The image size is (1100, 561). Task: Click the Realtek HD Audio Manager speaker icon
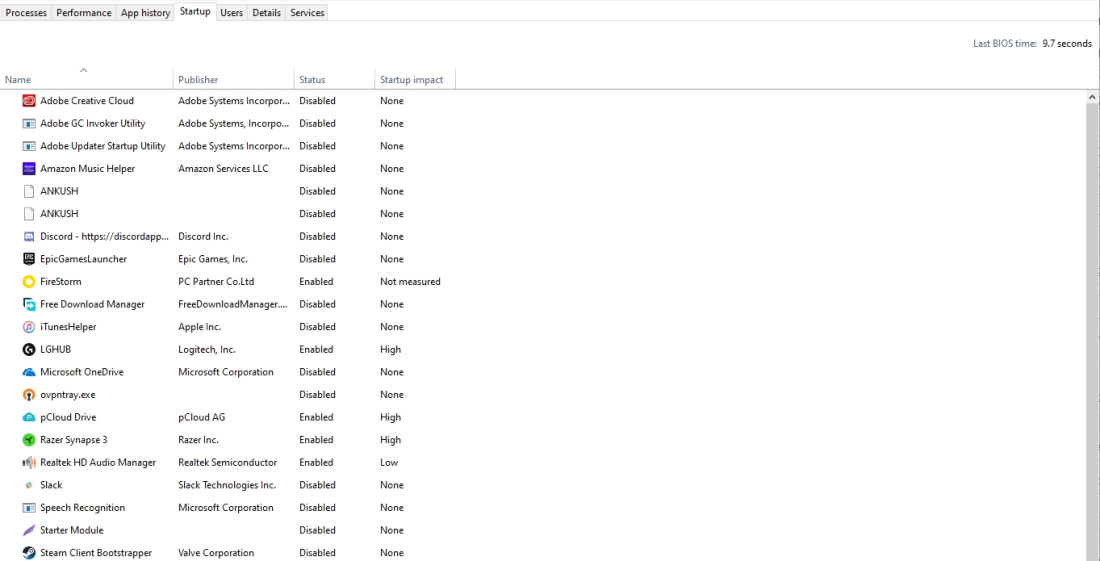pos(29,462)
